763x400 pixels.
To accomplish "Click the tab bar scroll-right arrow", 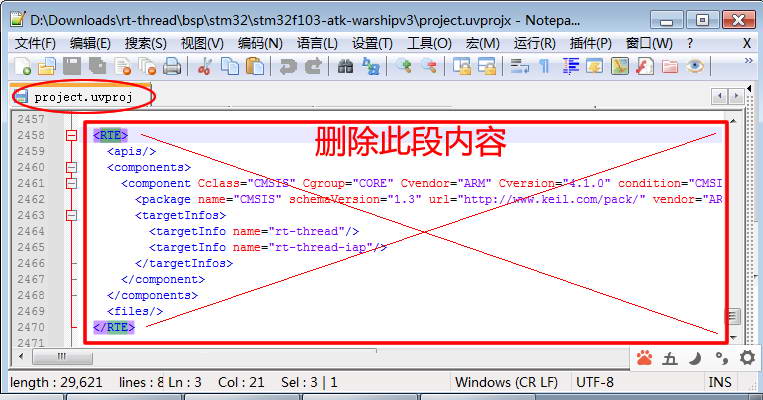I will coord(737,97).
